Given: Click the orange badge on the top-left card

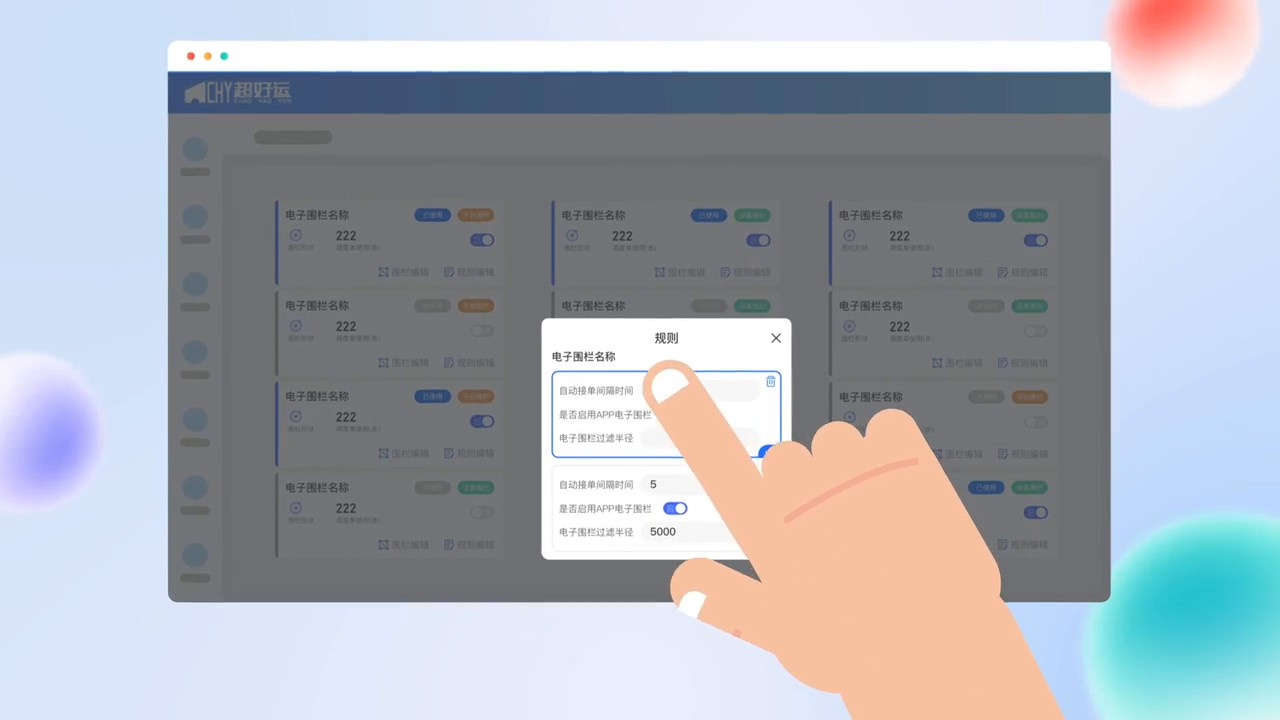Looking at the screenshot, I should pyautogui.click(x=476, y=215).
